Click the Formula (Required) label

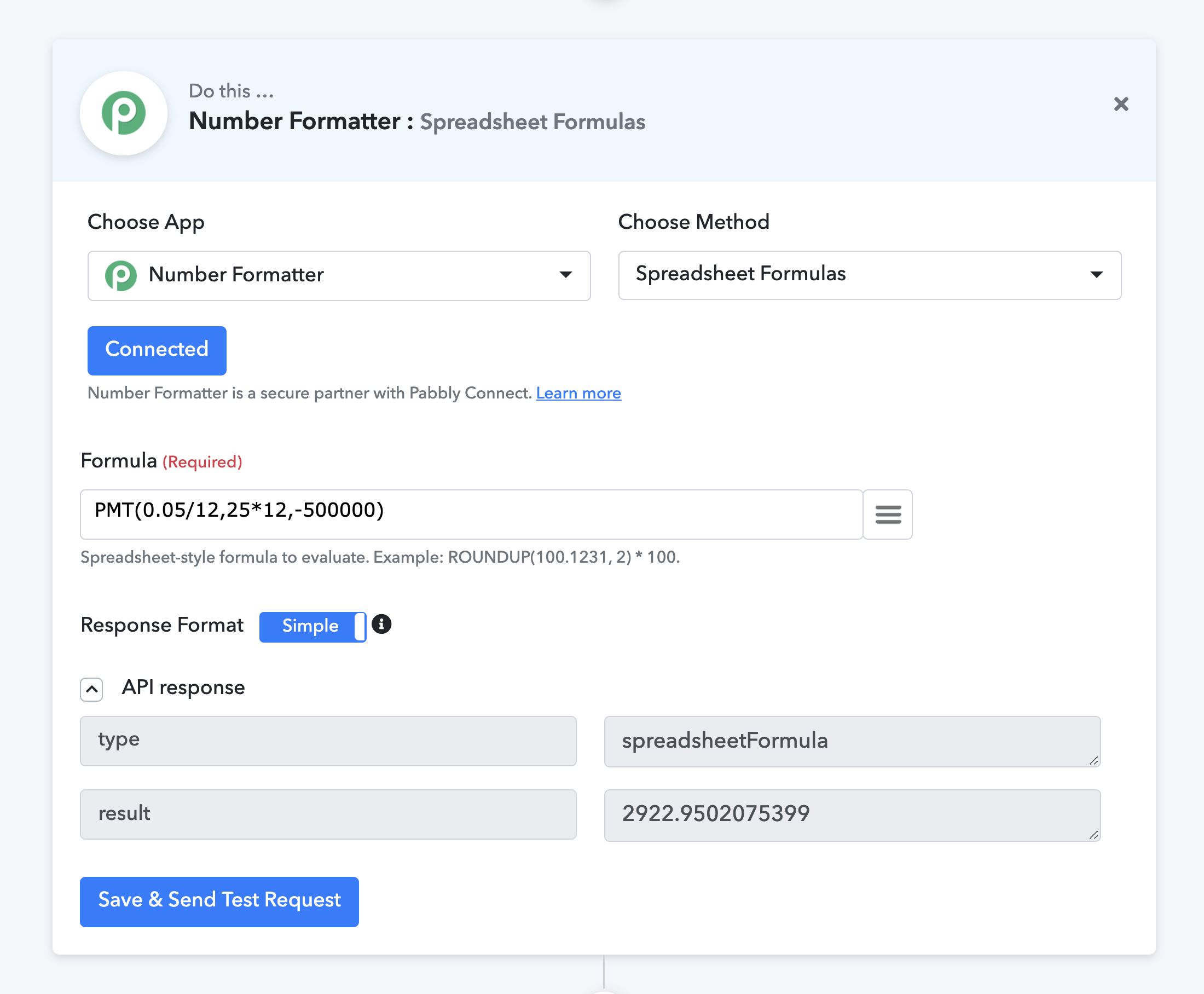pyautogui.click(x=161, y=461)
